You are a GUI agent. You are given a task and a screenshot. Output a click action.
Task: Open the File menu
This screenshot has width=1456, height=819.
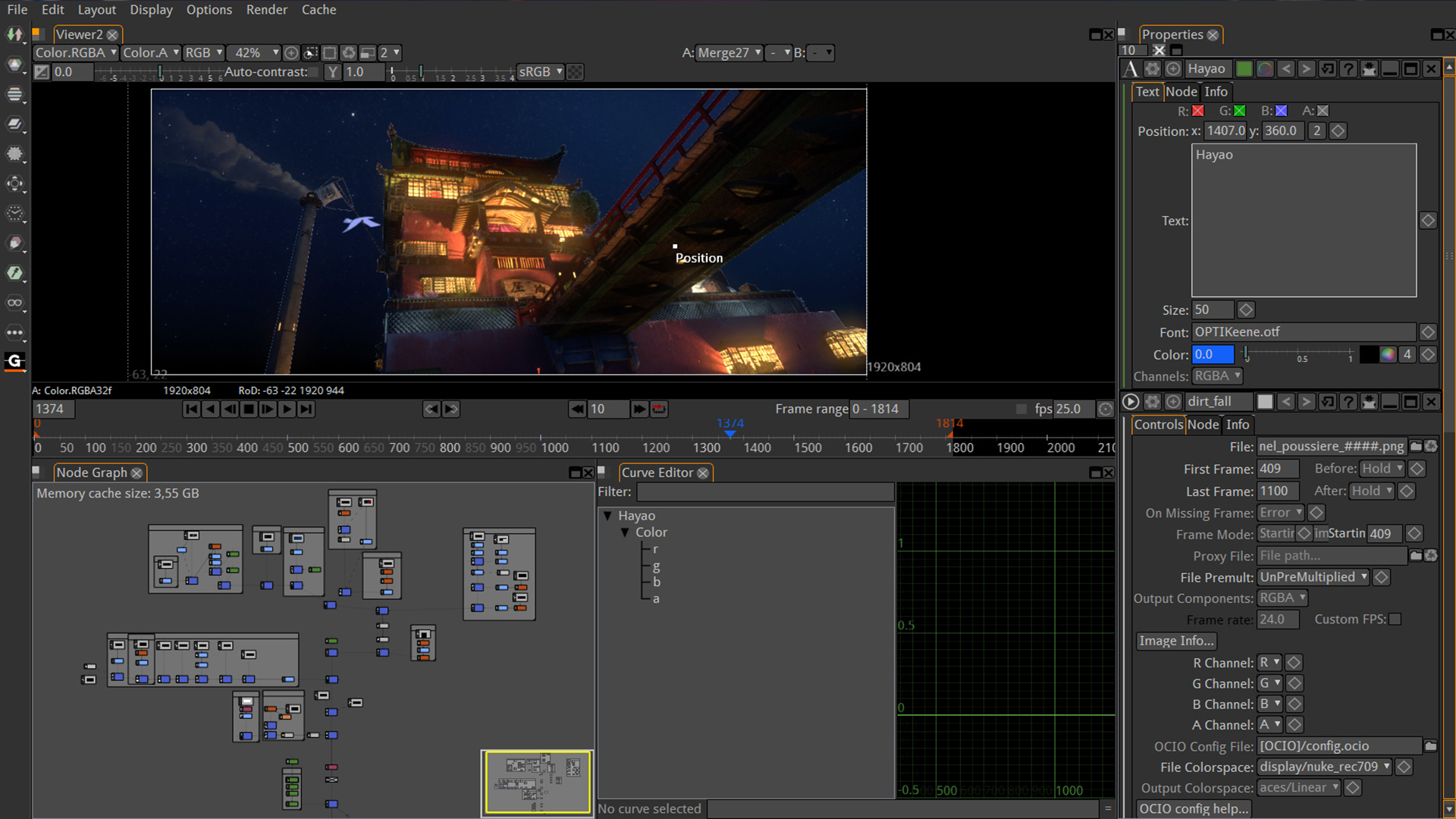pos(17,10)
